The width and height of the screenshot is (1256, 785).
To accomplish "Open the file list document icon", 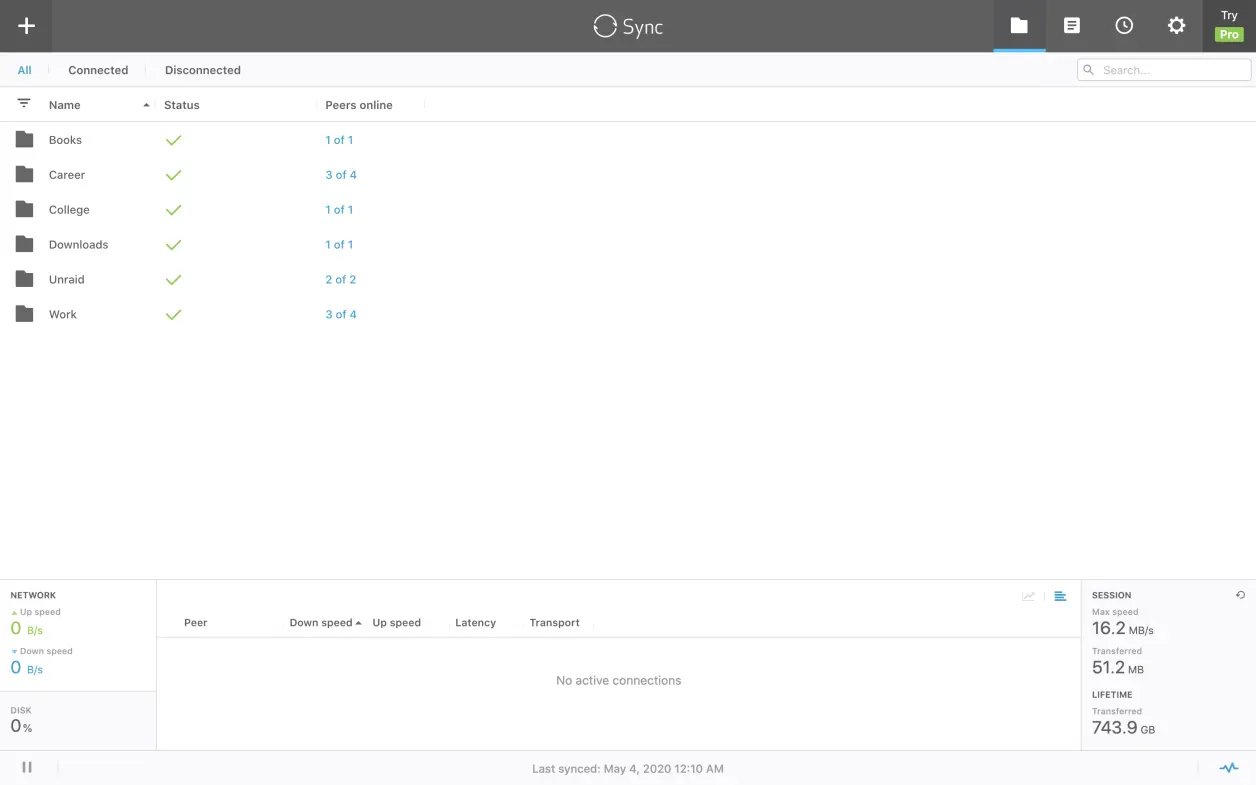I will 1072,26.
